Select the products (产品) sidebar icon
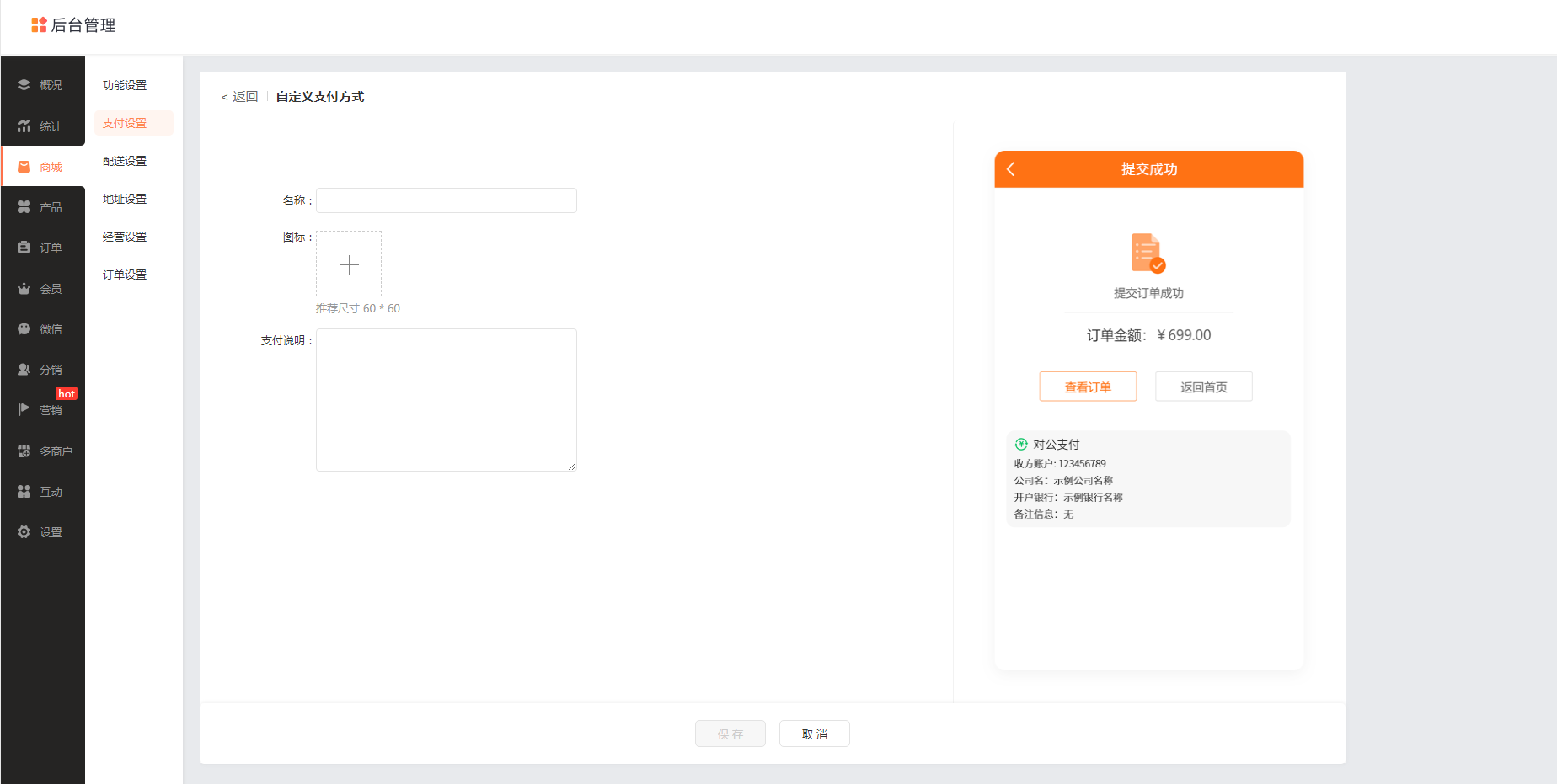This screenshot has width=1557, height=784. click(x=24, y=207)
